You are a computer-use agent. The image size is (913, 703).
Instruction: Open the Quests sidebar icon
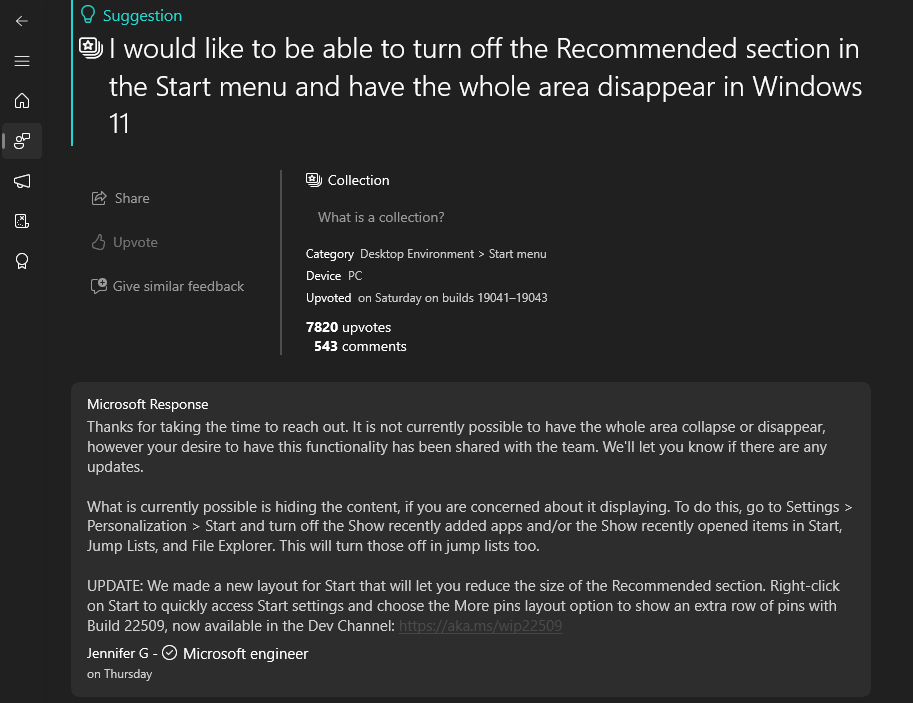(x=22, y=221)
